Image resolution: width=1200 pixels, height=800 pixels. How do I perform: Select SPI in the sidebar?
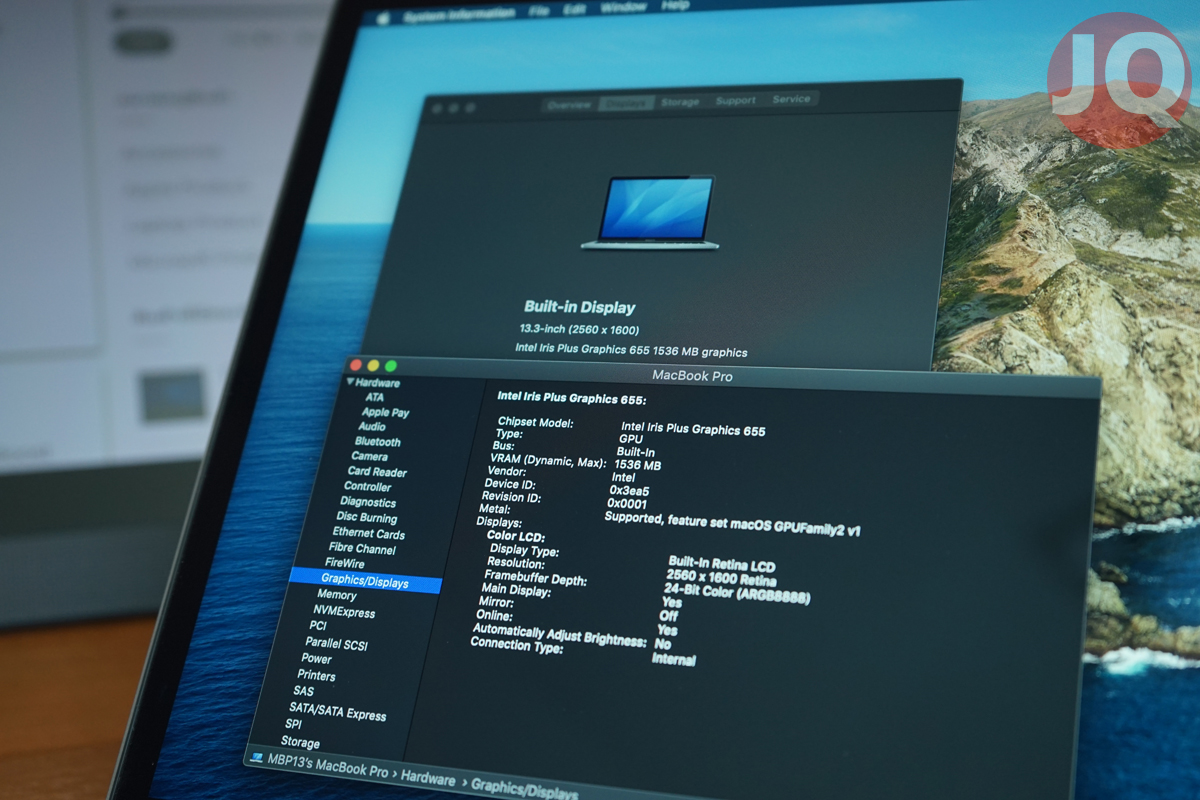(293, 724)
